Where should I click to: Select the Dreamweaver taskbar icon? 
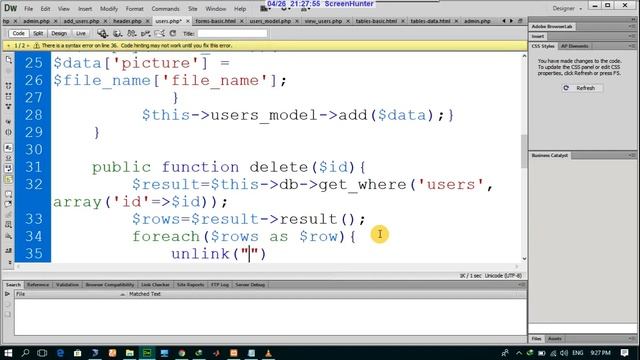(x=147, y=353)
